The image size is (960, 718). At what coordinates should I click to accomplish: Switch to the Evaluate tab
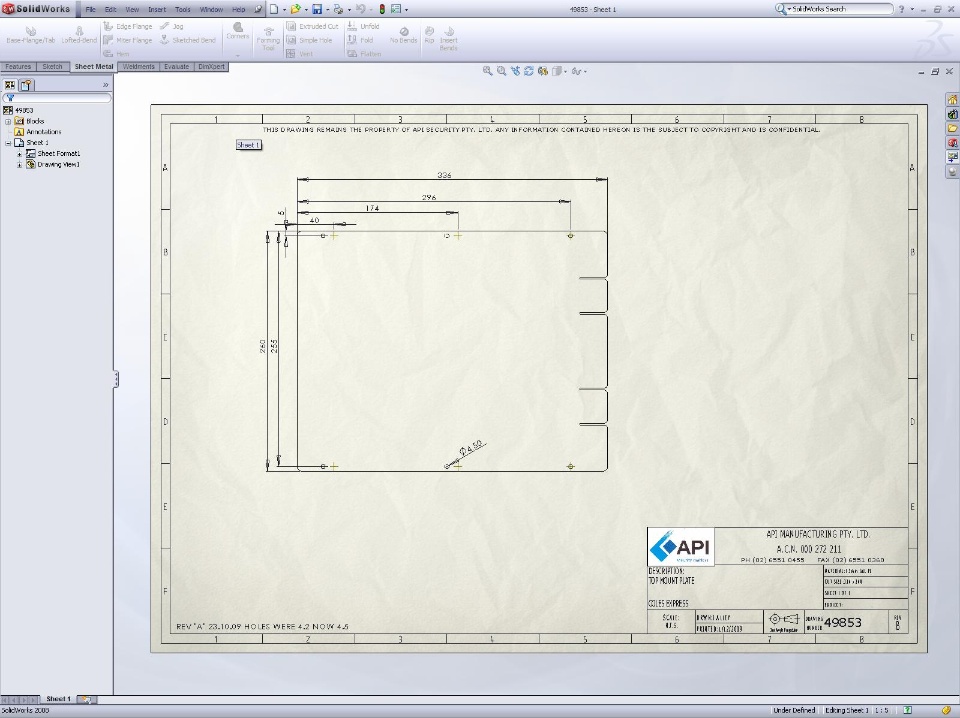[176, 67]
